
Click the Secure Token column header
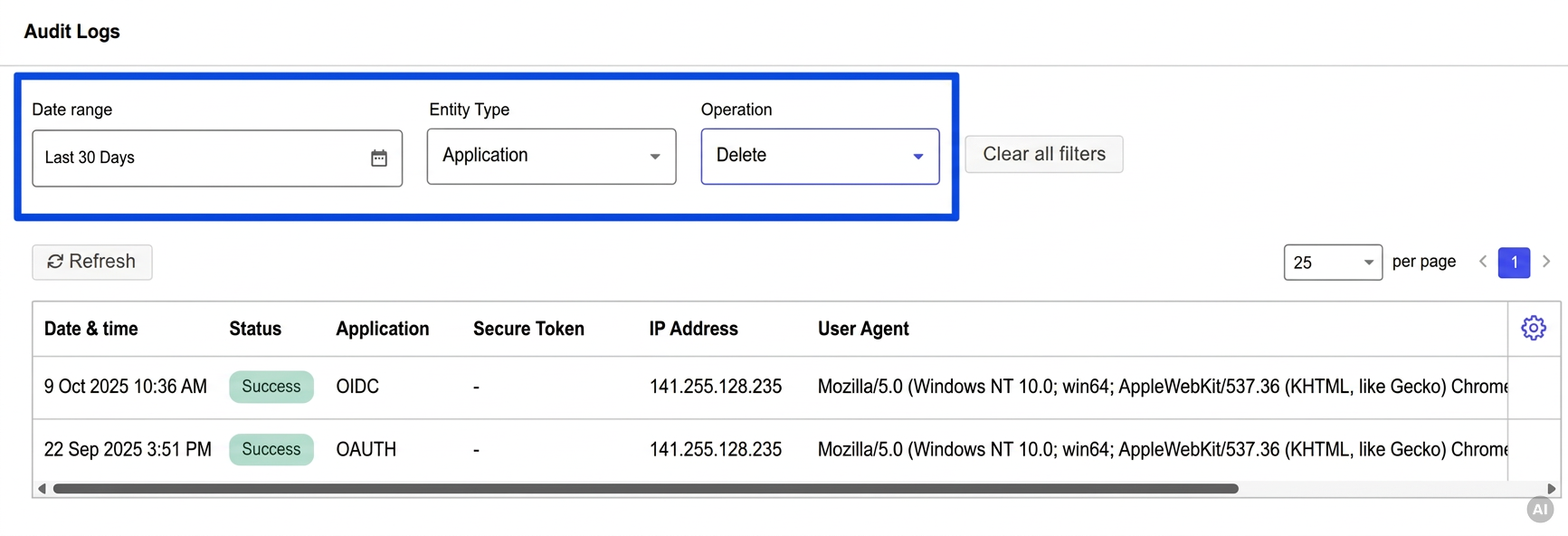click(528, 329)
